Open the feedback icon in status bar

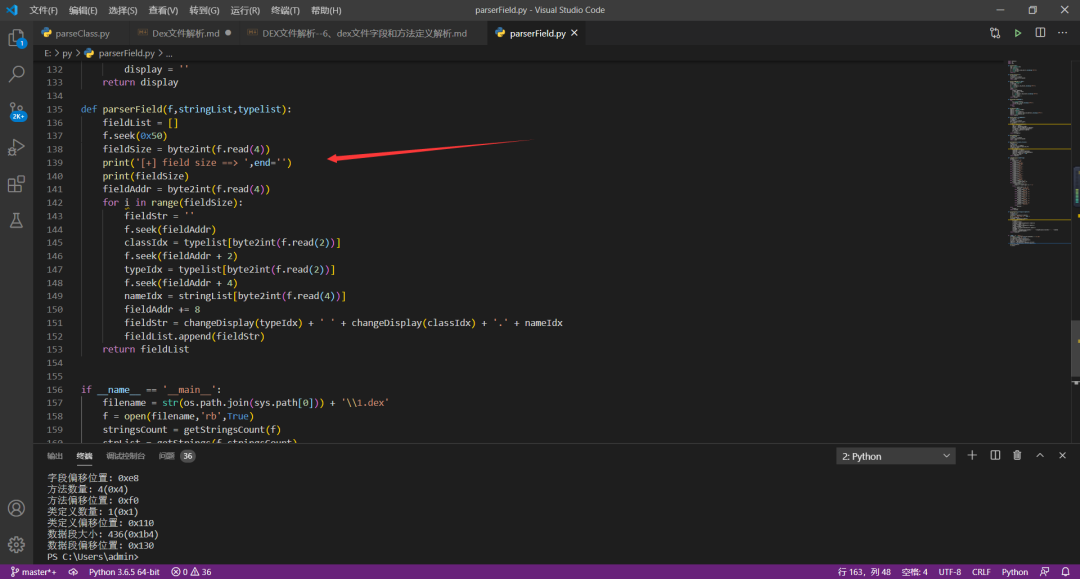(1044, 572)
